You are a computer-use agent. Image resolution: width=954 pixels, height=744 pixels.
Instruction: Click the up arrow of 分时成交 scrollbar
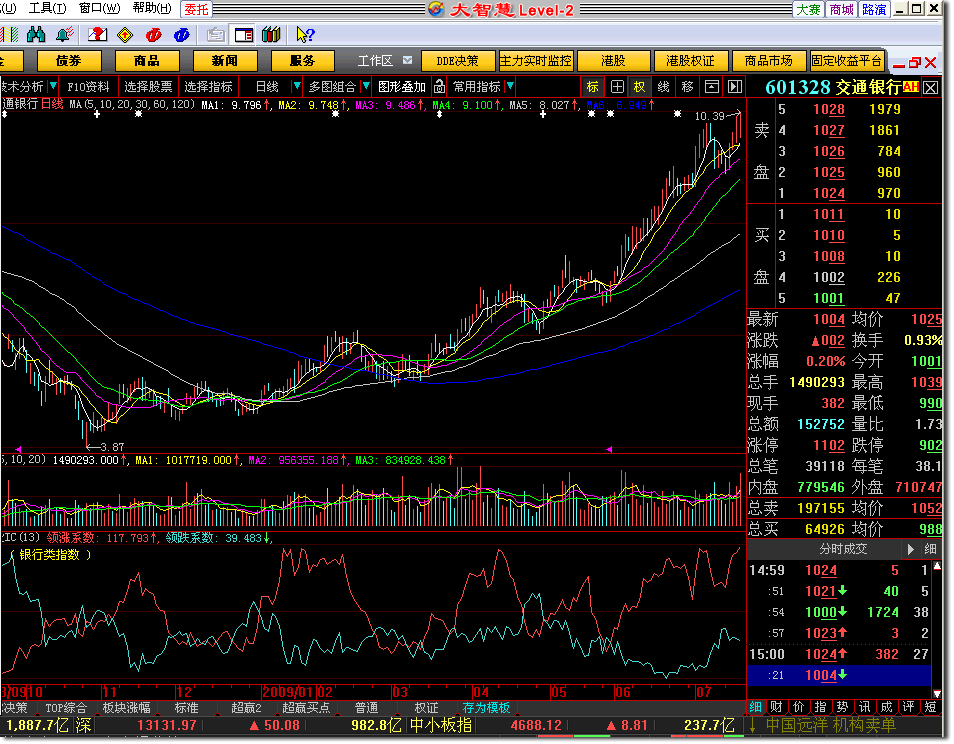point(937,566)
